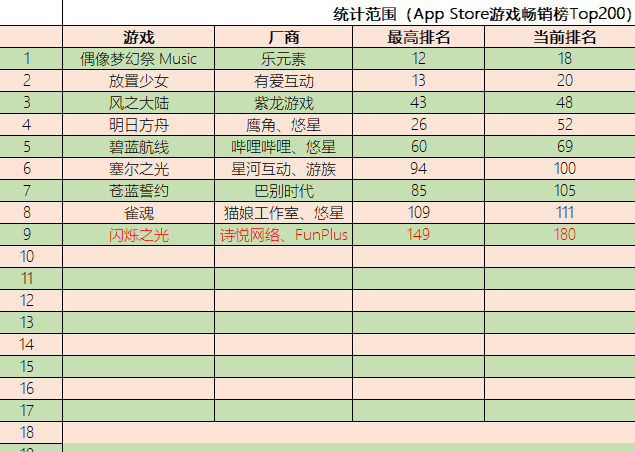The width and height of the screenshot is (635, 452).
Task: Select the cell 碧蓝航线
Action: (139, 147)
